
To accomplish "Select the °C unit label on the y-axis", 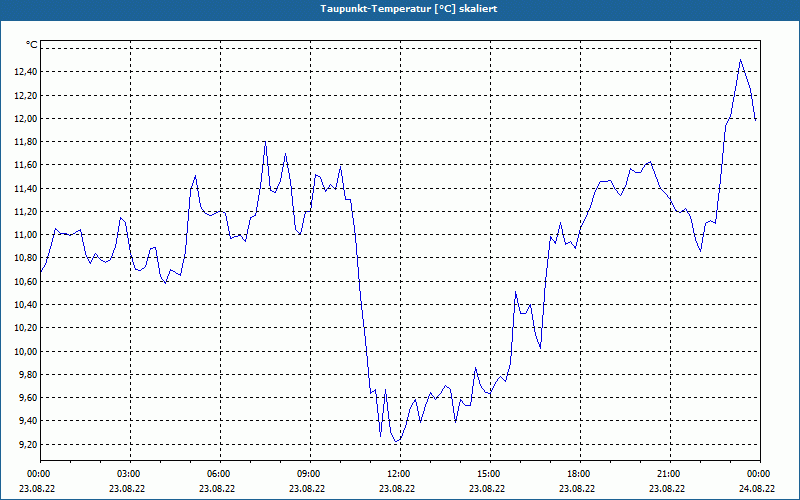I will click(32, 45).
